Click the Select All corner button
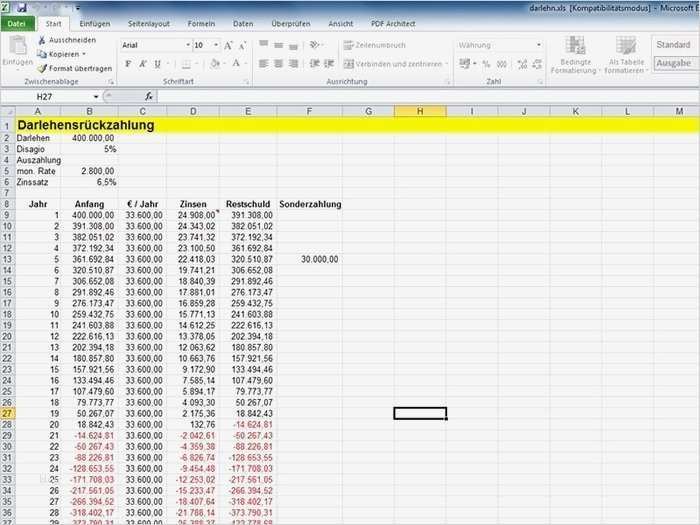The image size is (700, 525). (8, 111)
